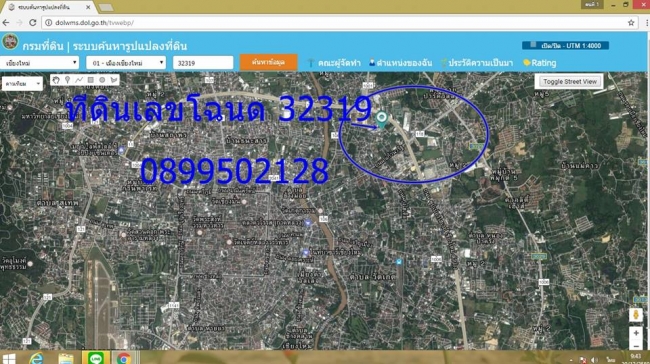Select the circle drawing tool
Viewport: 650px width, 364px height.
pos(102,80)
